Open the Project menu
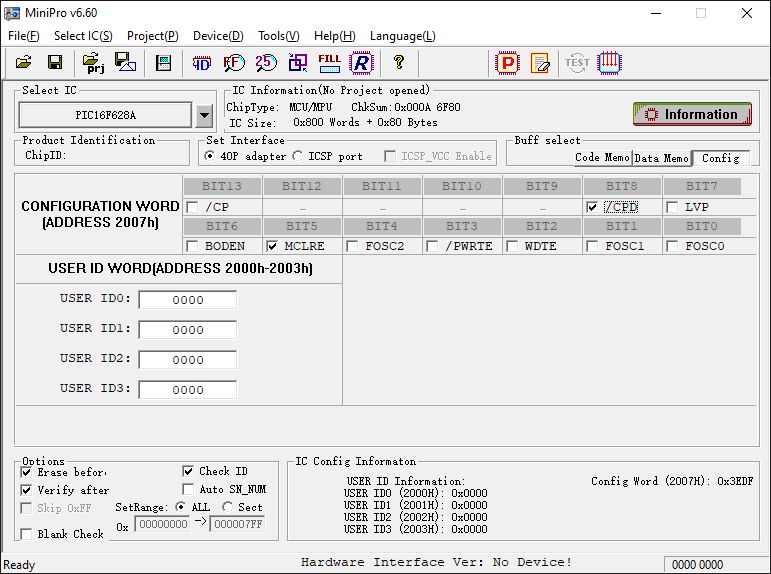This screenshot has height=574, width=771. coord(152,36)
